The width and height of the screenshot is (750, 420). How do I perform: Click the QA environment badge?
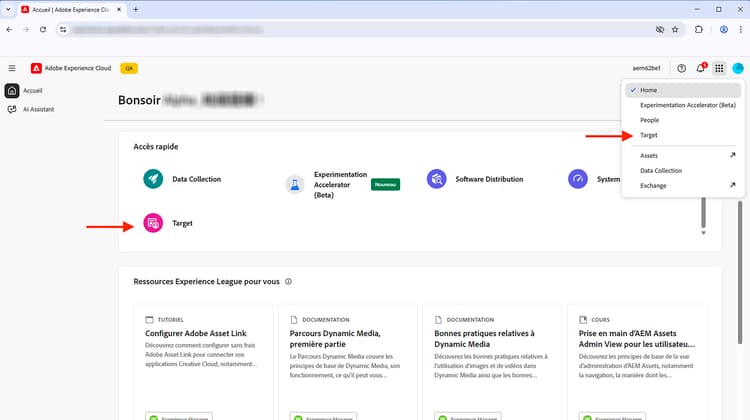click(129, 68)
